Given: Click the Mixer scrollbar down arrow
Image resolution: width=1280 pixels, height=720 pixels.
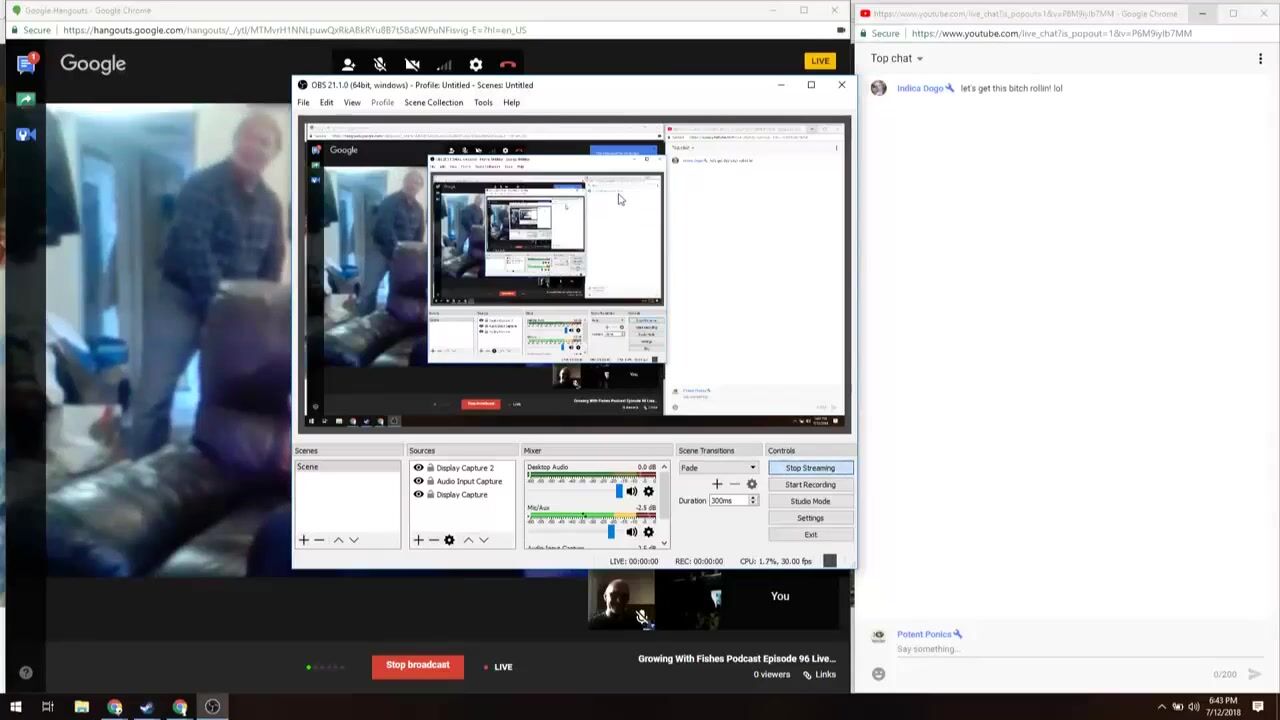Looking at the screenshot, I should click(x=664, y=543).
